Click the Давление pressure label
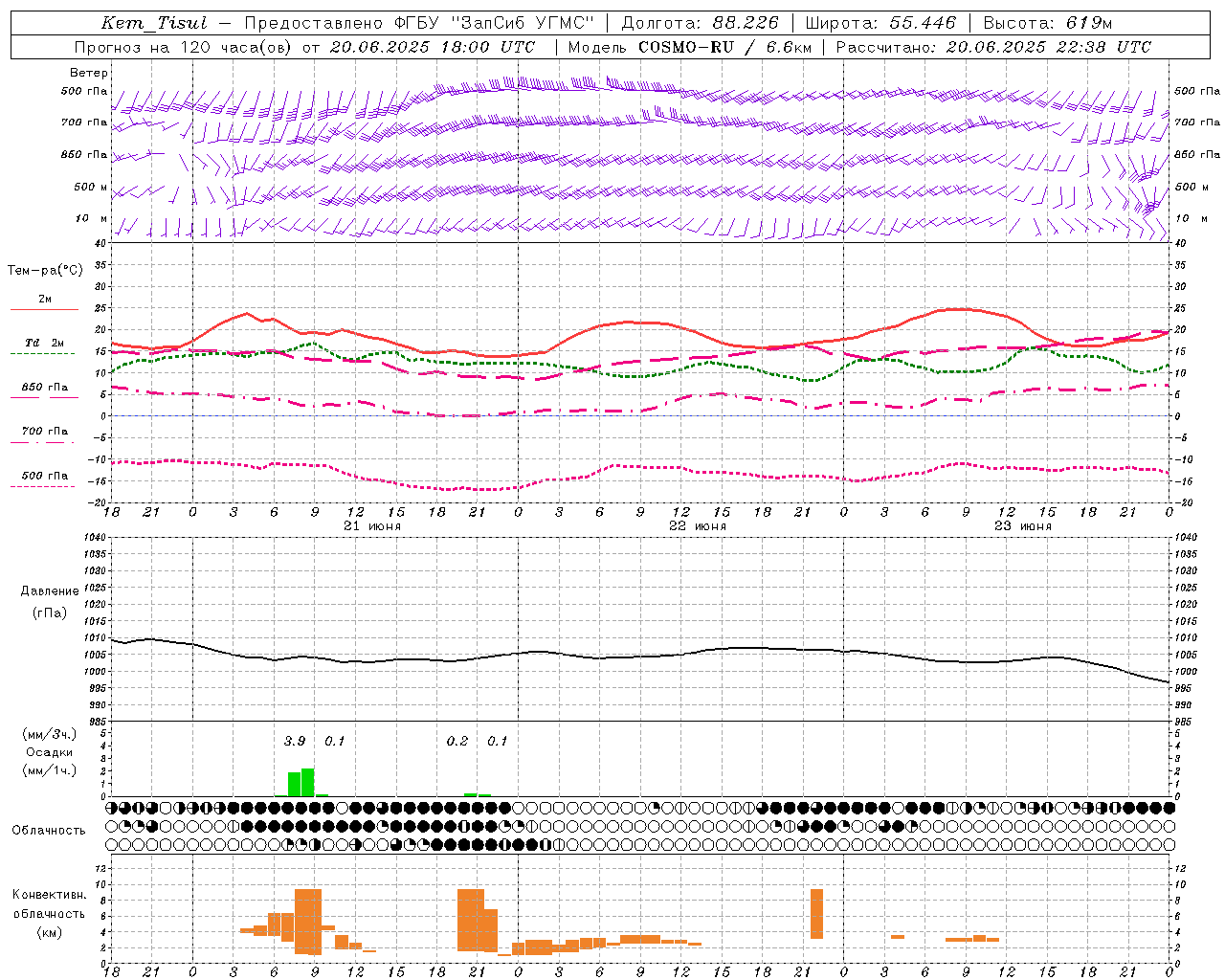 tap(50, 591)
